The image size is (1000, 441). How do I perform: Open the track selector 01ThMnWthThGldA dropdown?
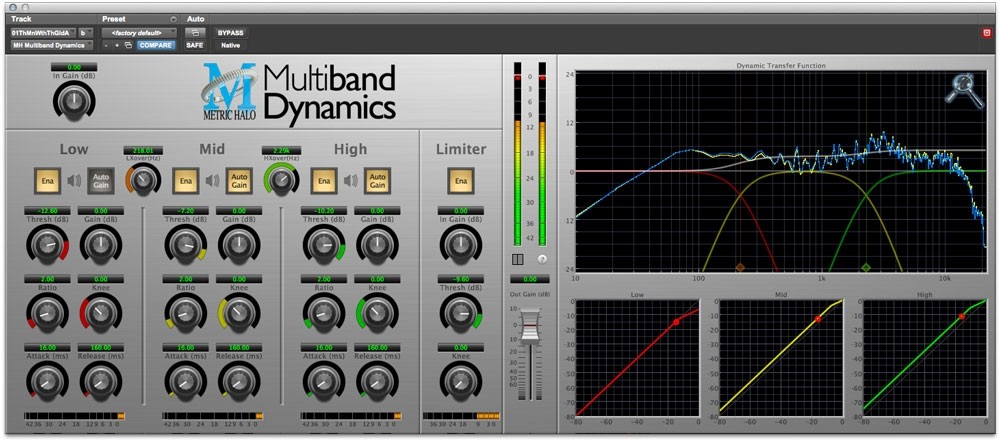(x=43, y=33)
